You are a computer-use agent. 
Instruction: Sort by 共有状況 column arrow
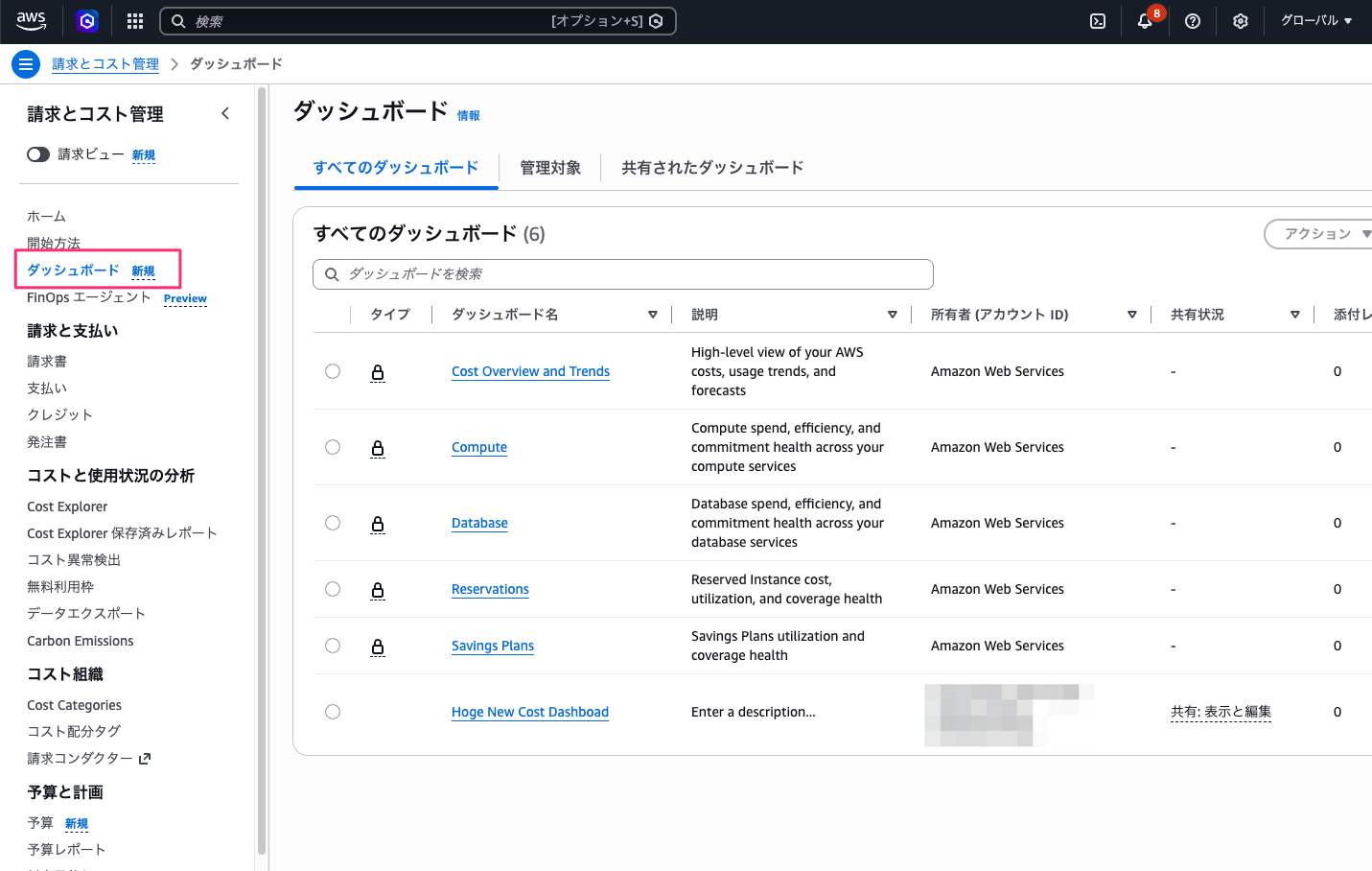click(1295, 315)
